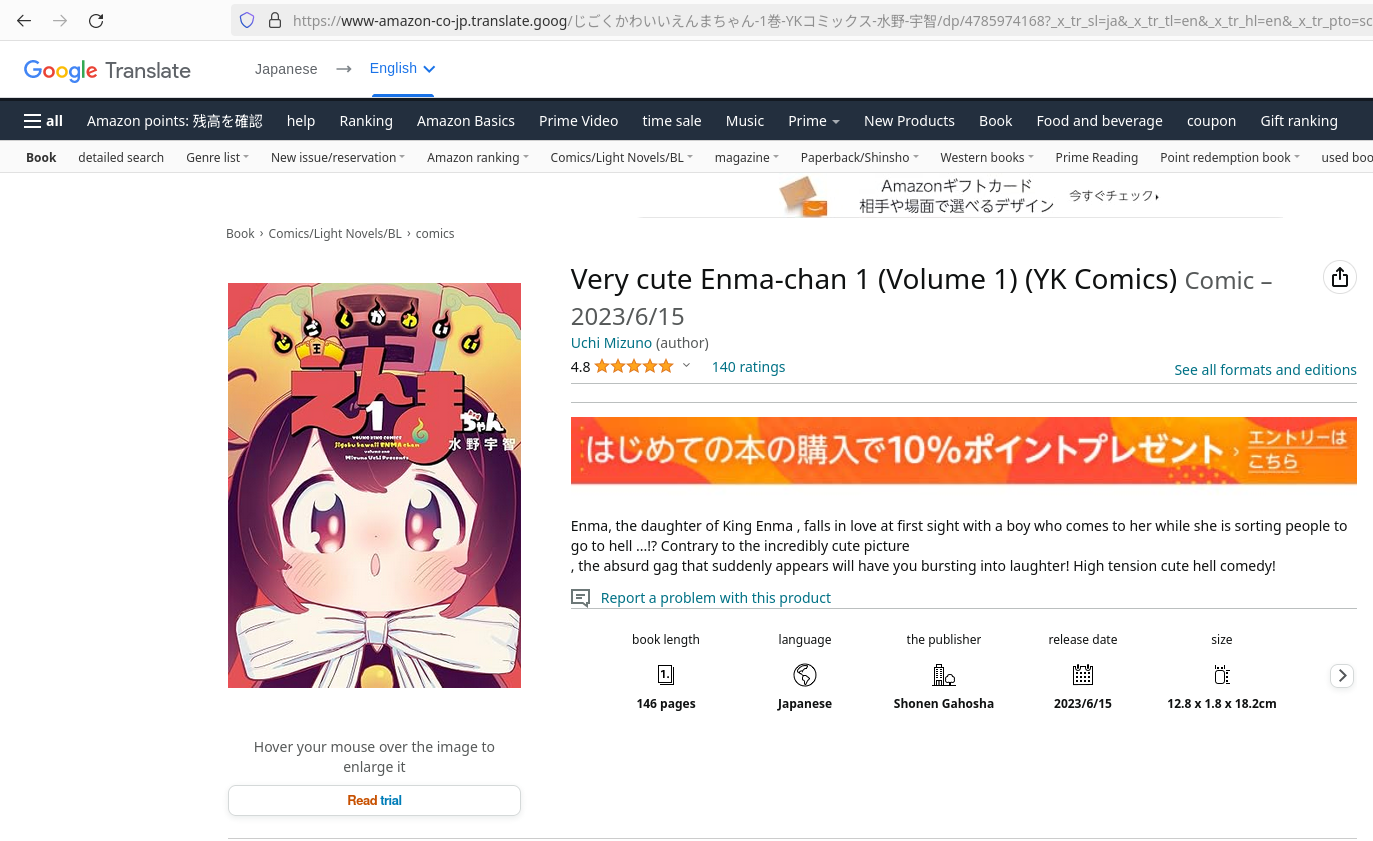Open the Ranking nav item
The height and width of the screenshot is (841, 1373).
[366, 121]
